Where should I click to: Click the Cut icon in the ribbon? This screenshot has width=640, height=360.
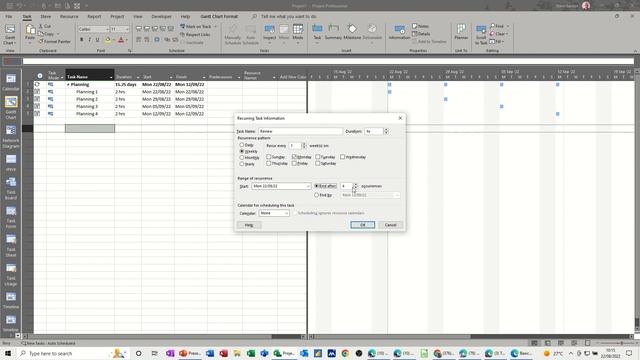click(44, 26)
